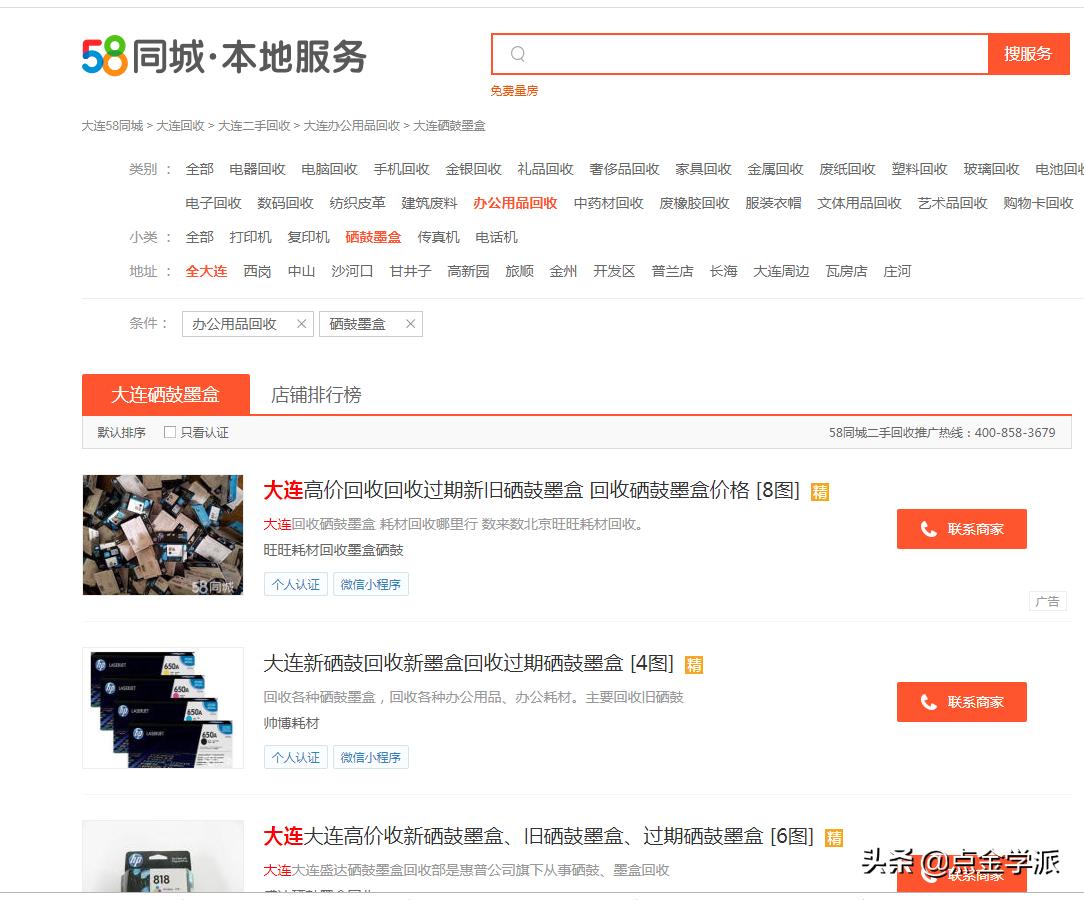
Task: Open the HP 650A cartridge listing thumbnail
Action: coord(162,708)
